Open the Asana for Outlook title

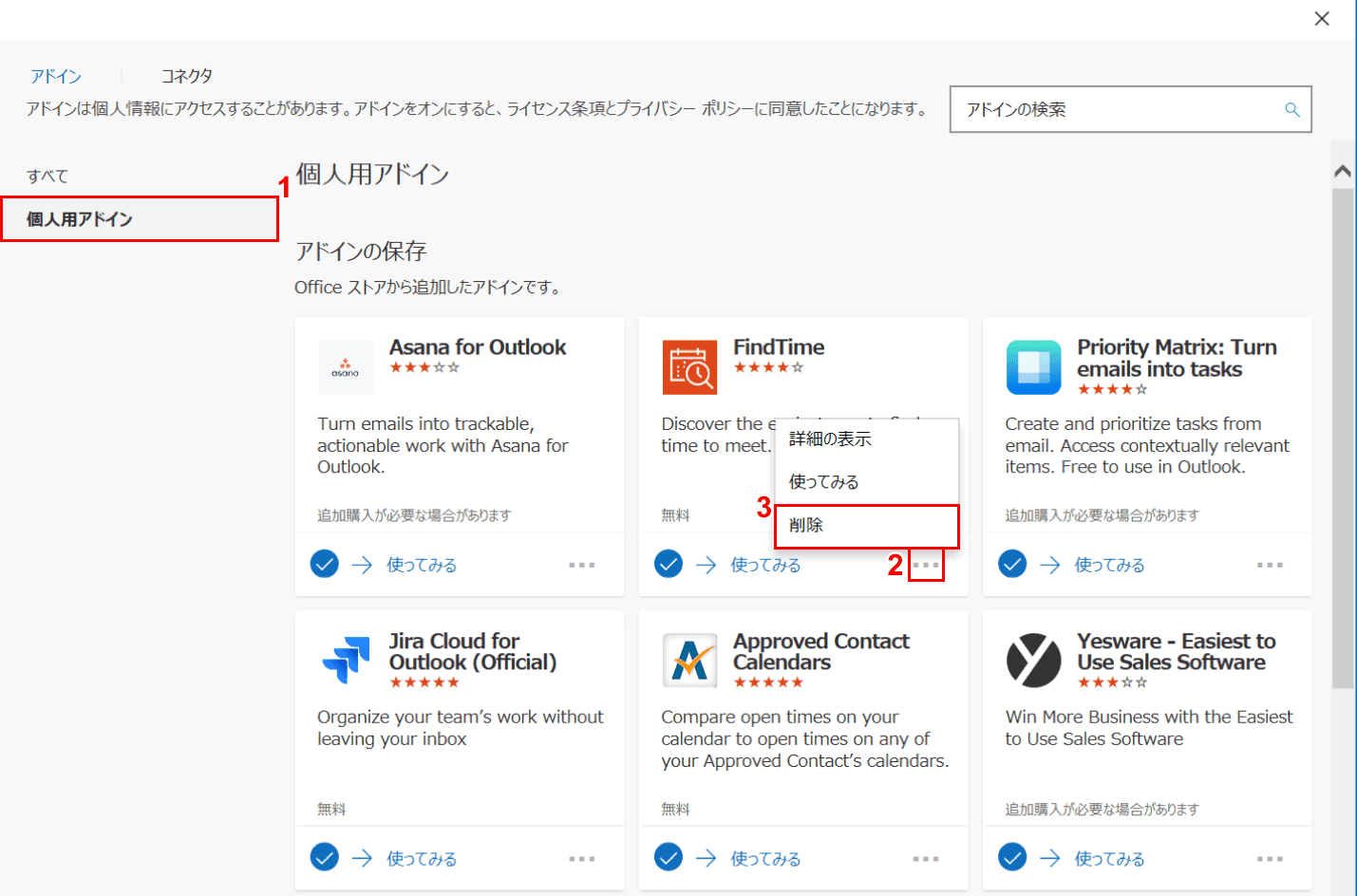(x=478, y=347)
